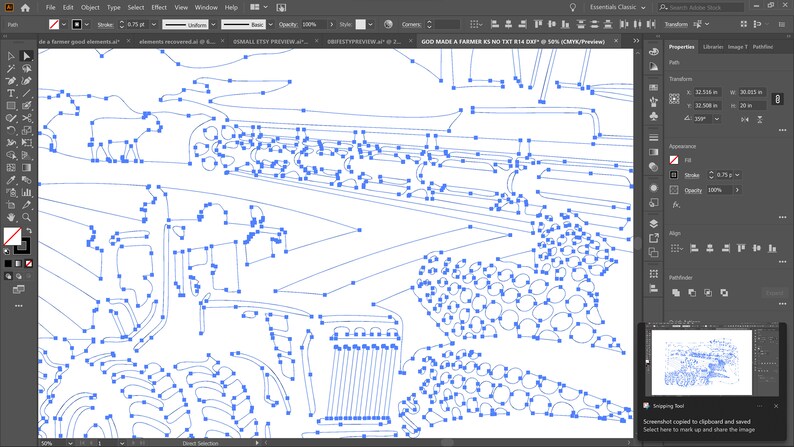
Task: Change screen mode button in toolbar
Action: point(18,290)
